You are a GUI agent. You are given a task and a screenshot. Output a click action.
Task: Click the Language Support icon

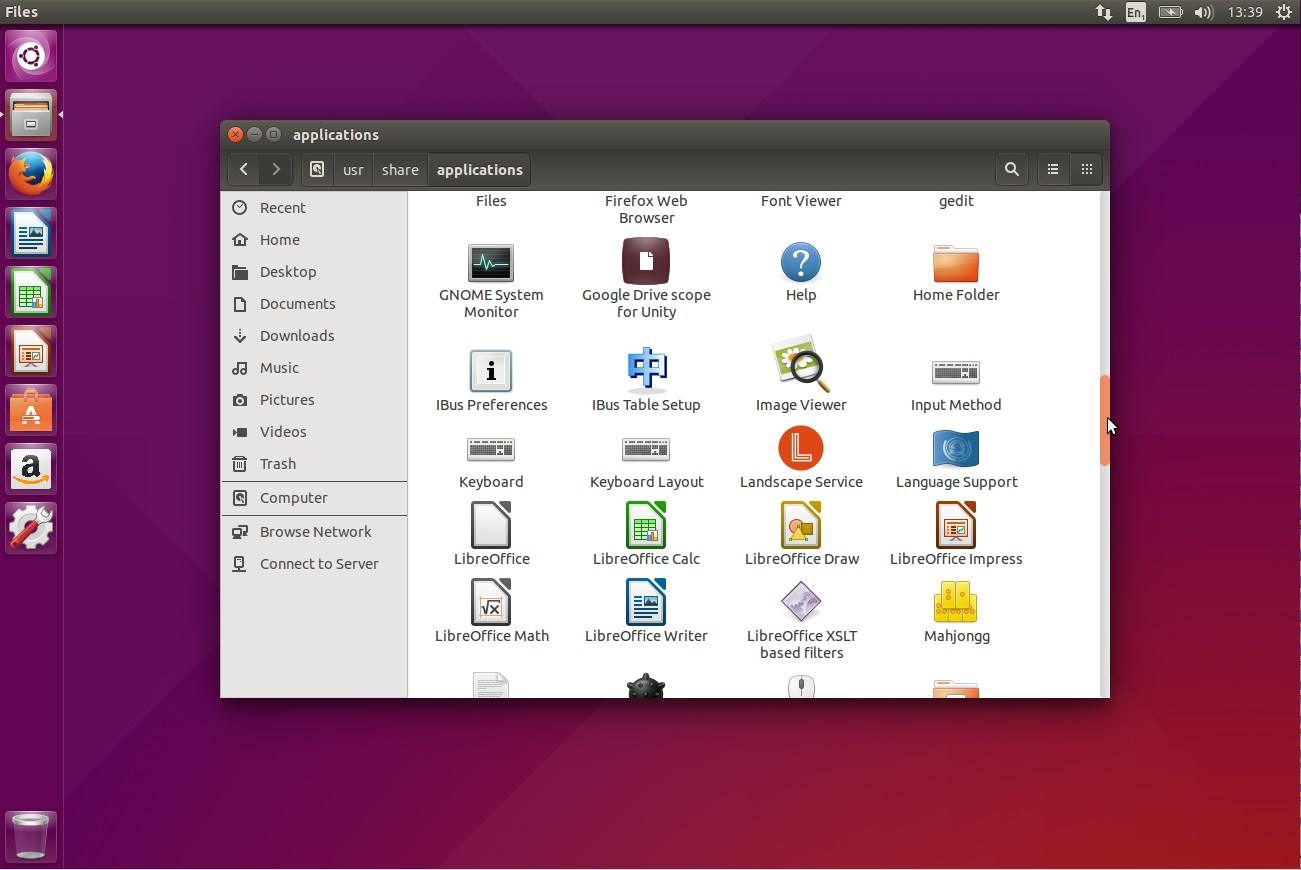956,449
